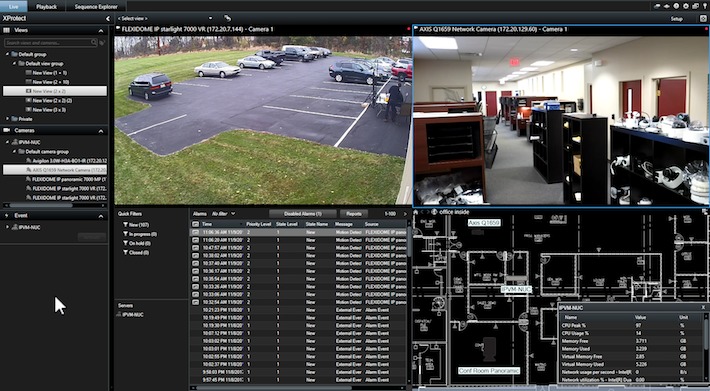Click the log out key icon
This screenshot has width=710, height=391.
coord(704,6)
